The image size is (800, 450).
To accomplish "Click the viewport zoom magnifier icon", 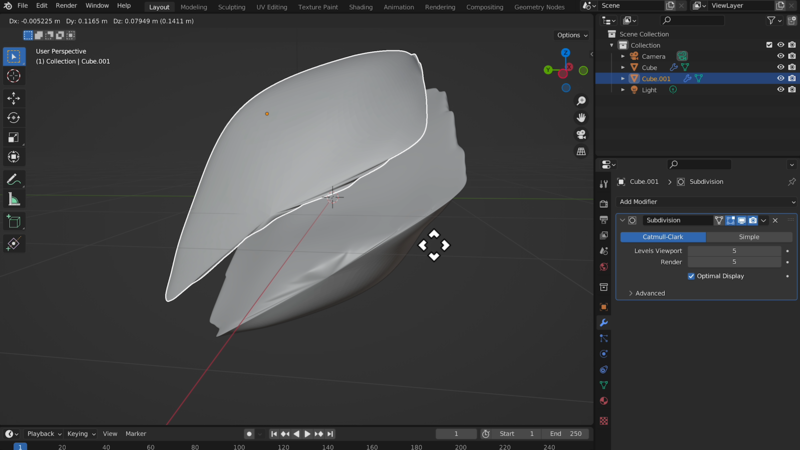I will 581,101.
